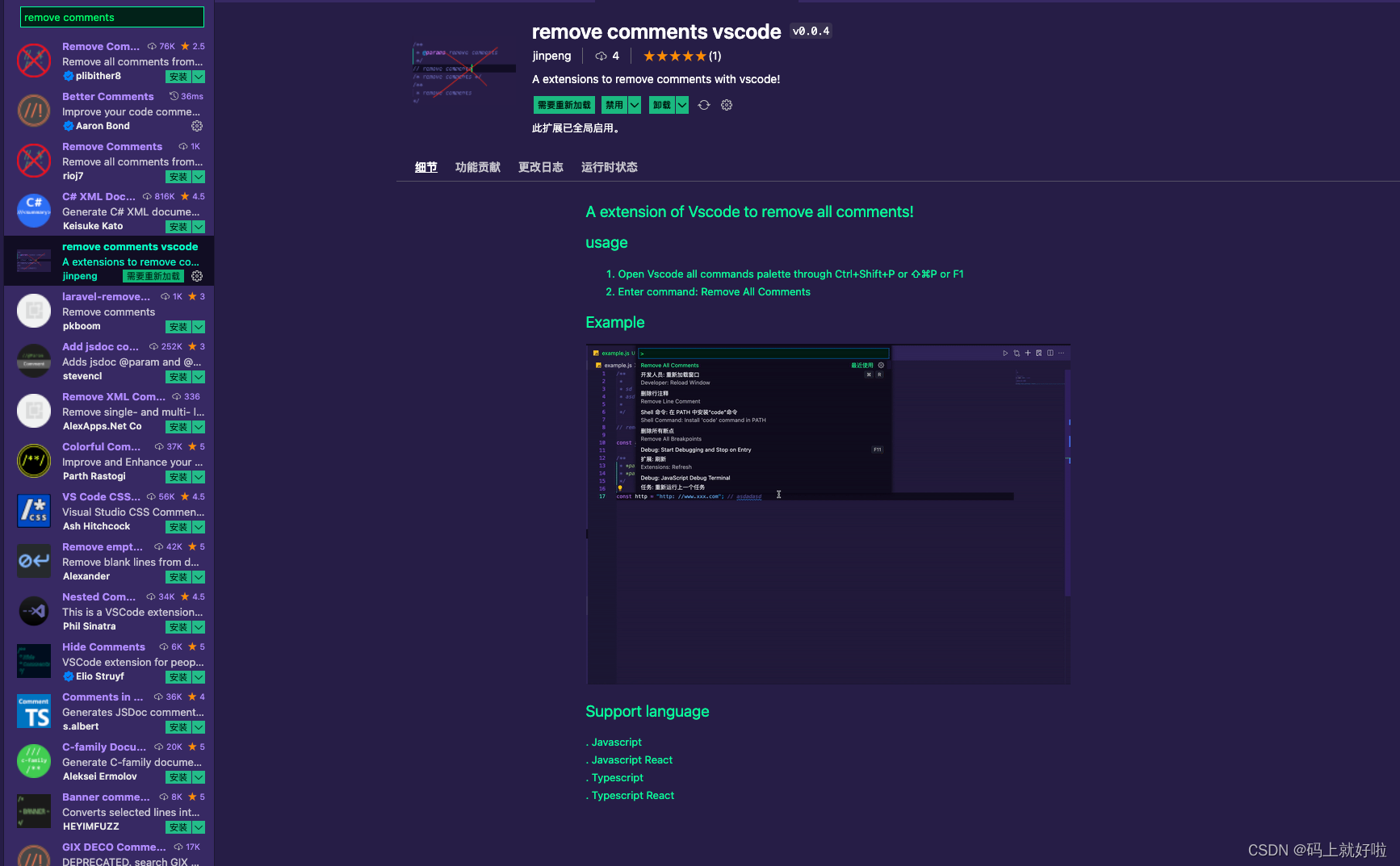
Task: Click the VS Code CSS Comments extension icon
Action: click(x=33, y=511)
